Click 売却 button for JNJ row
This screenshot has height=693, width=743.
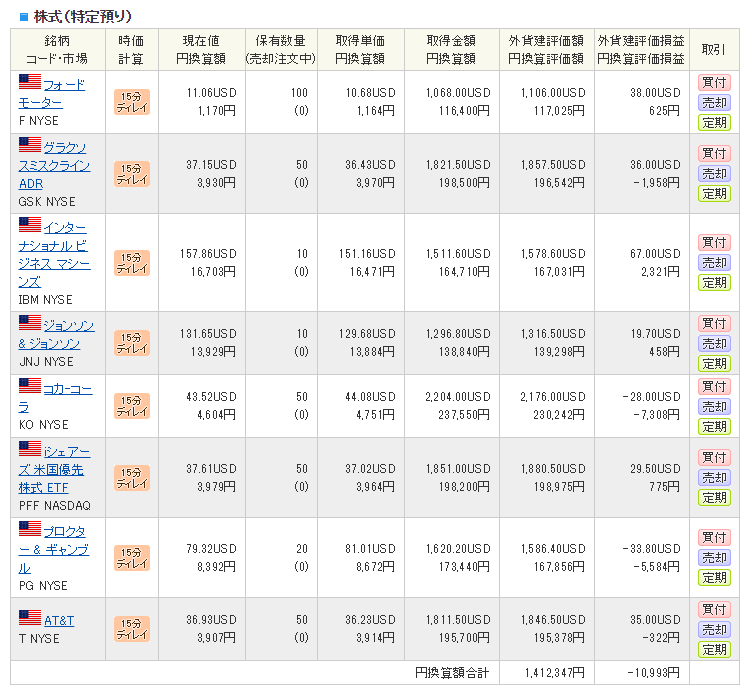point(714,344)
